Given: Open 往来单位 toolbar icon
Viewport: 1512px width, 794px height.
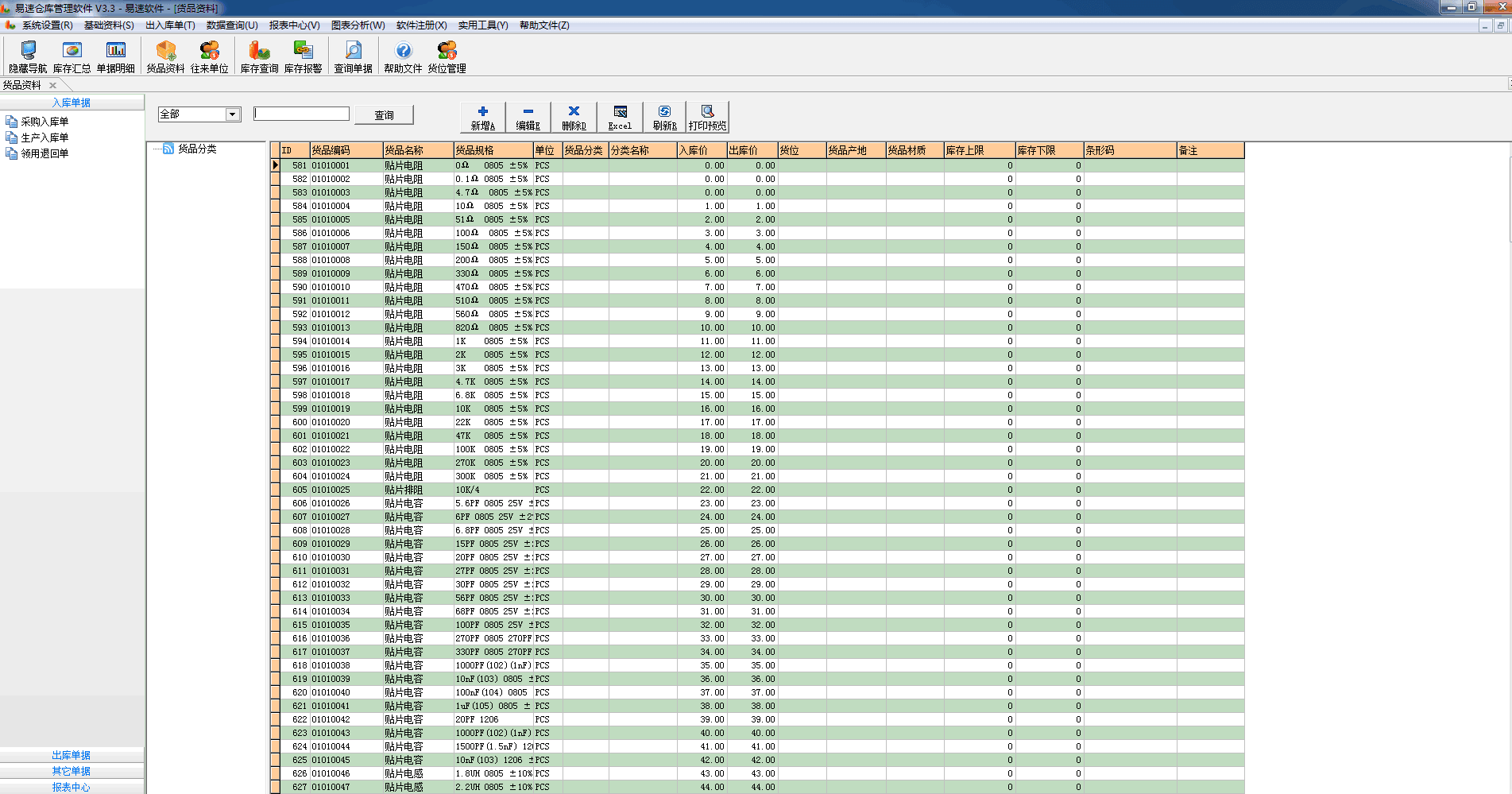Looking at the screenshot, I should (210, 57).
